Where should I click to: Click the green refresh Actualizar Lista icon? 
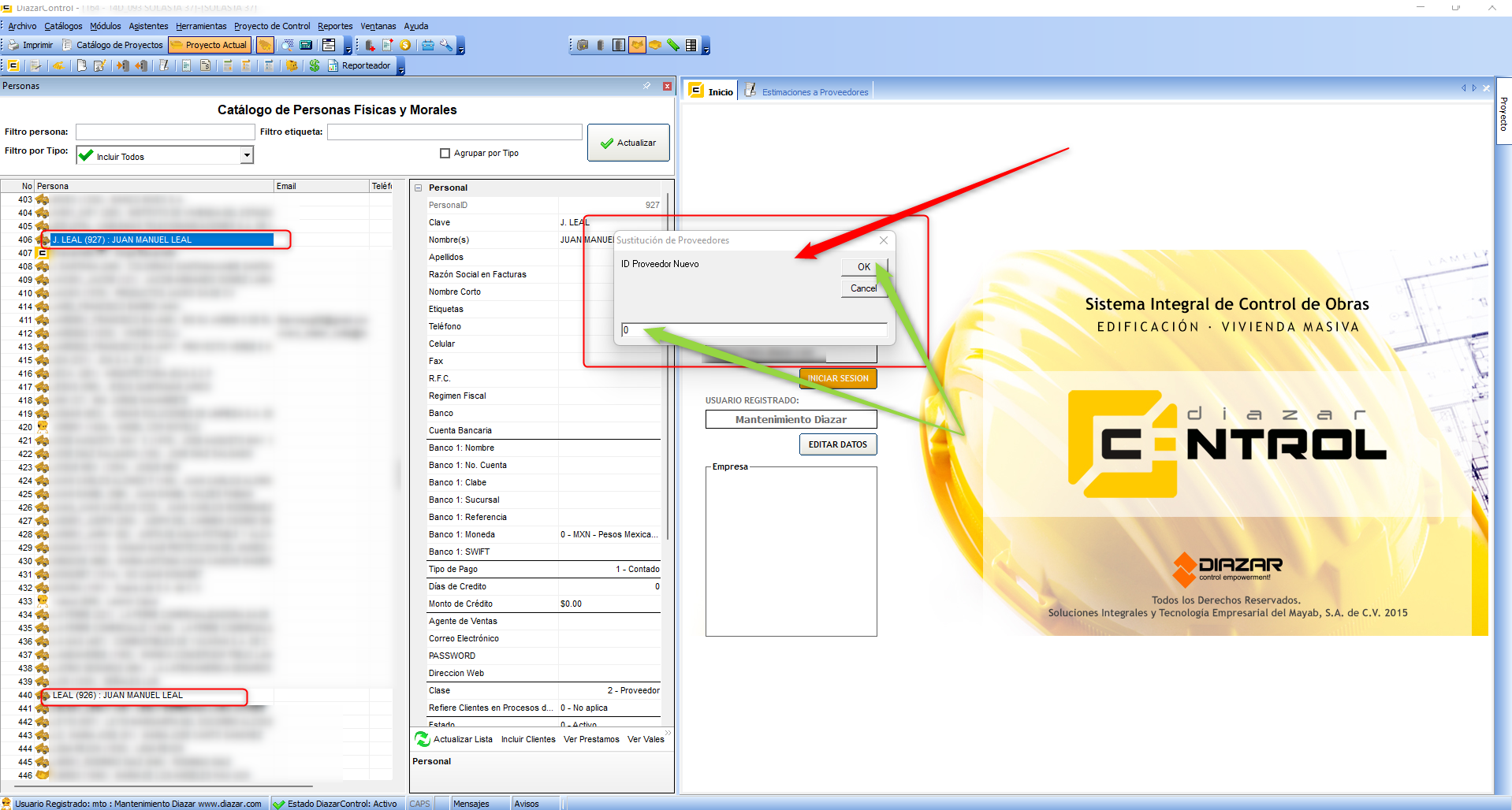coord(423,739)
